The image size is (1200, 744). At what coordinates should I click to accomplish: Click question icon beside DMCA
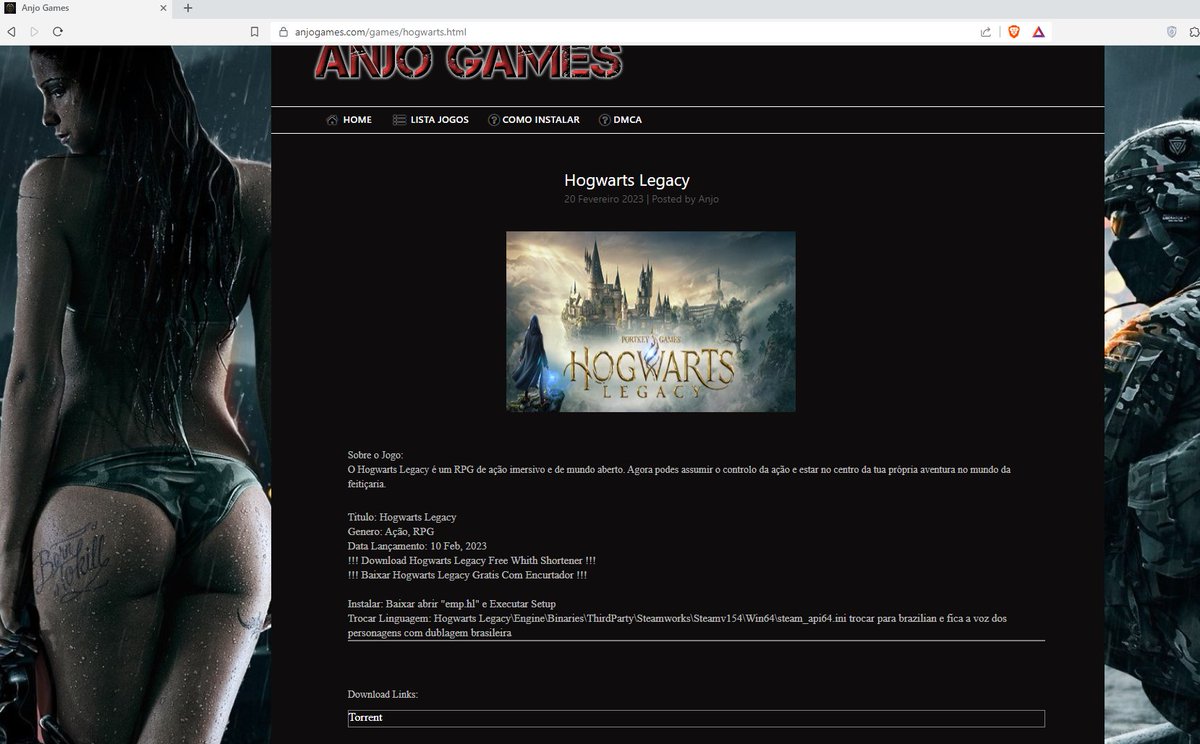pyautogui.click(x=604, y=120)
